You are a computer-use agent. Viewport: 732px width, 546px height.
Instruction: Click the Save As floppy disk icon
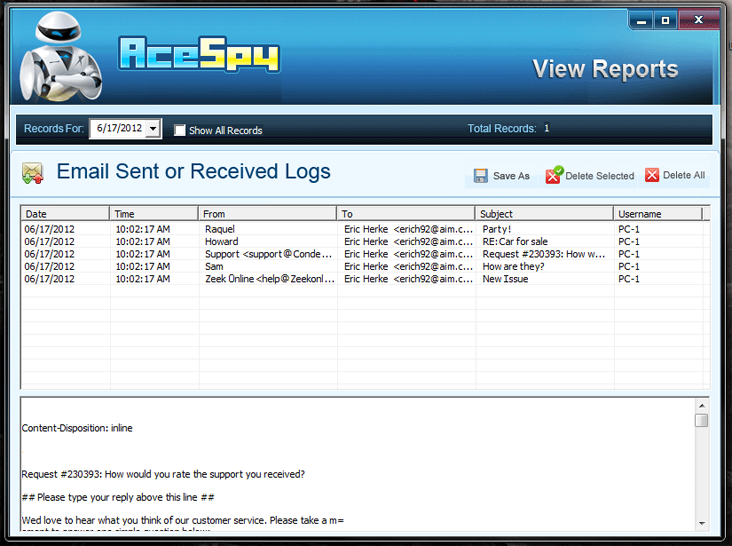[x=481, y=175]
